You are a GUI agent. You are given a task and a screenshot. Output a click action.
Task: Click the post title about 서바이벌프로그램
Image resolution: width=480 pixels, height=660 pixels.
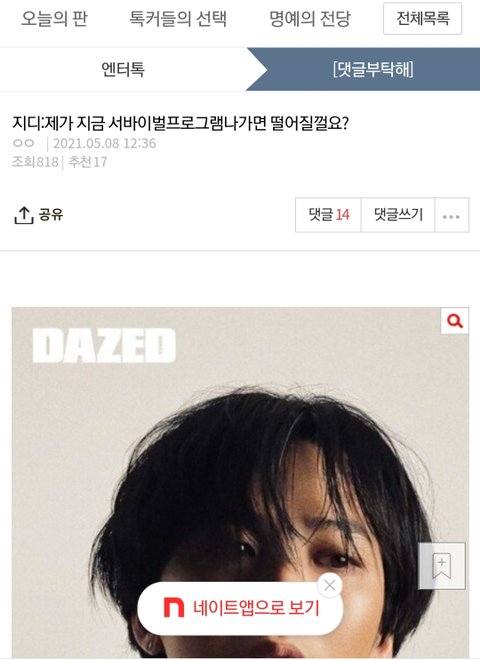click(x=181, y=123)
